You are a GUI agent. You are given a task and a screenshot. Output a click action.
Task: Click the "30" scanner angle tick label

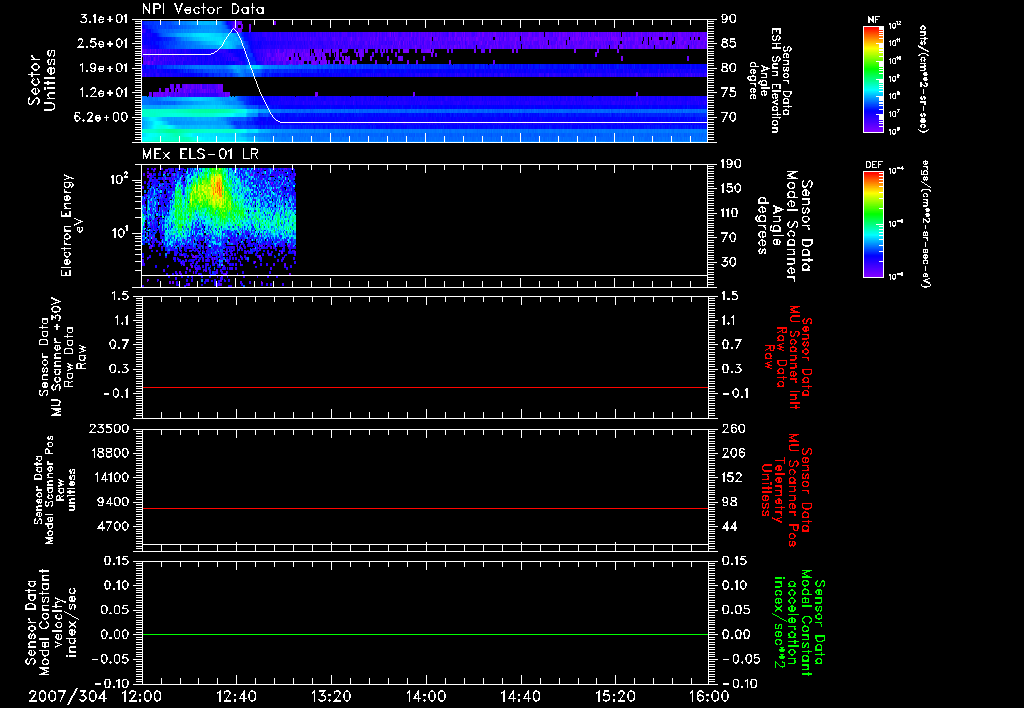pyautogui.click(x=729, y=262)
